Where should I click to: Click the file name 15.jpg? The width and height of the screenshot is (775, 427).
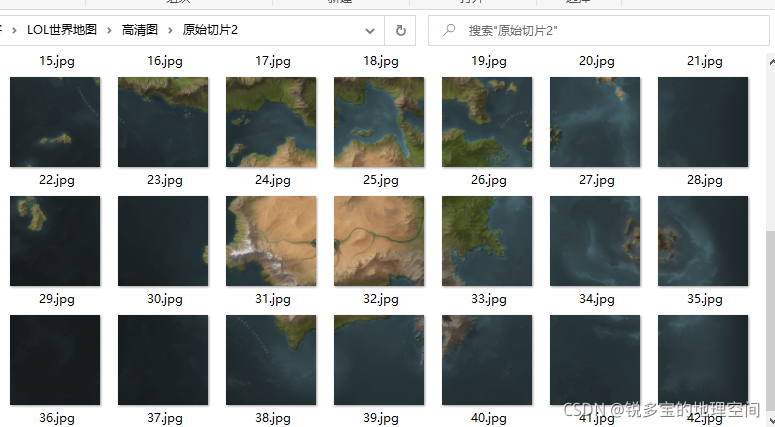coord(57,61)
